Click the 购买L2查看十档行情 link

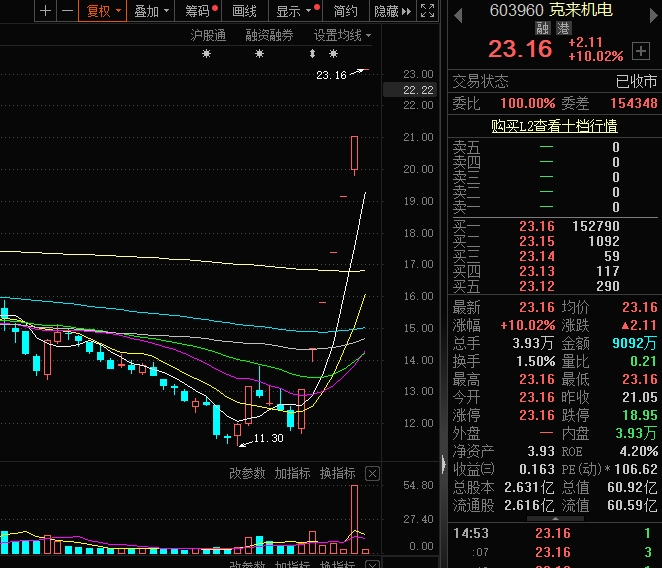point(554,126)
